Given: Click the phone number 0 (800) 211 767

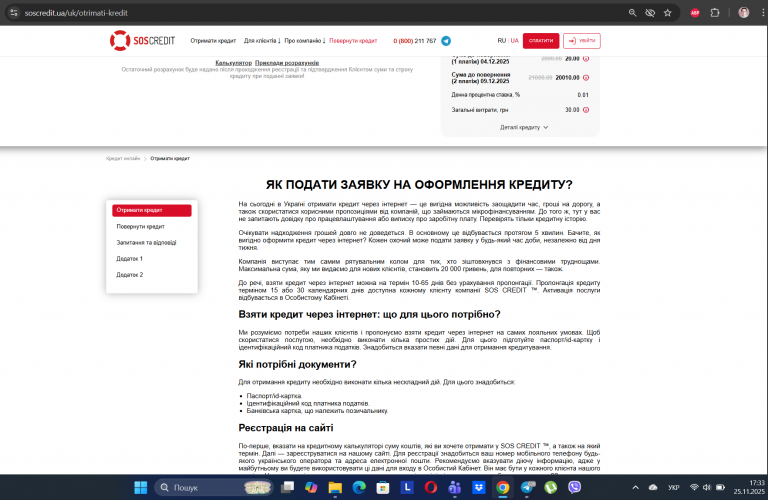Looking at the screenshot, I should (415, 41).
